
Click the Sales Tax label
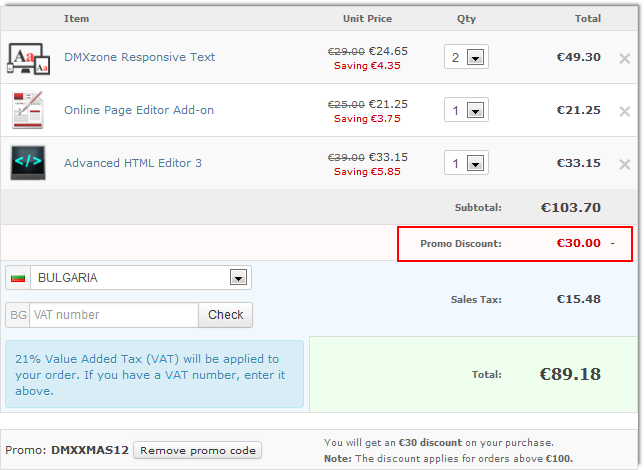476,300
